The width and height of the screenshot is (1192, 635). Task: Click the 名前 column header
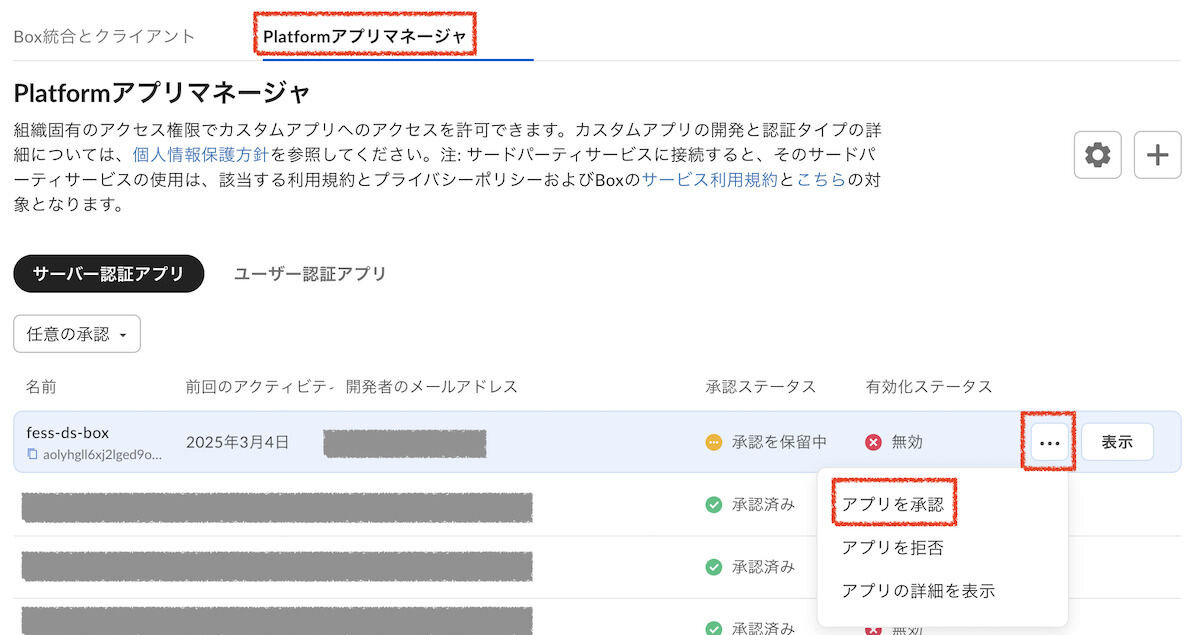[x=41, y=387]
